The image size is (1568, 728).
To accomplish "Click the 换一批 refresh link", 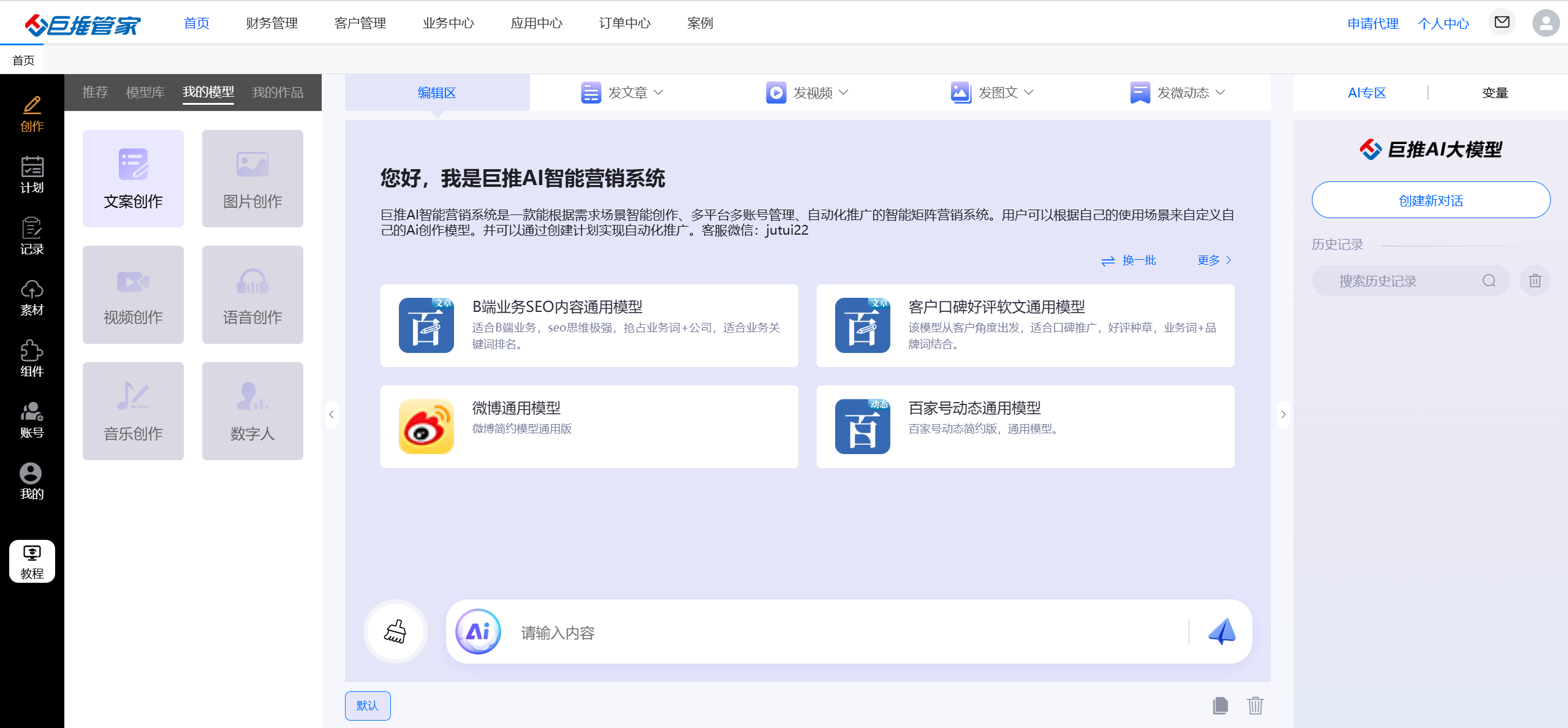I will [1128, 260].
